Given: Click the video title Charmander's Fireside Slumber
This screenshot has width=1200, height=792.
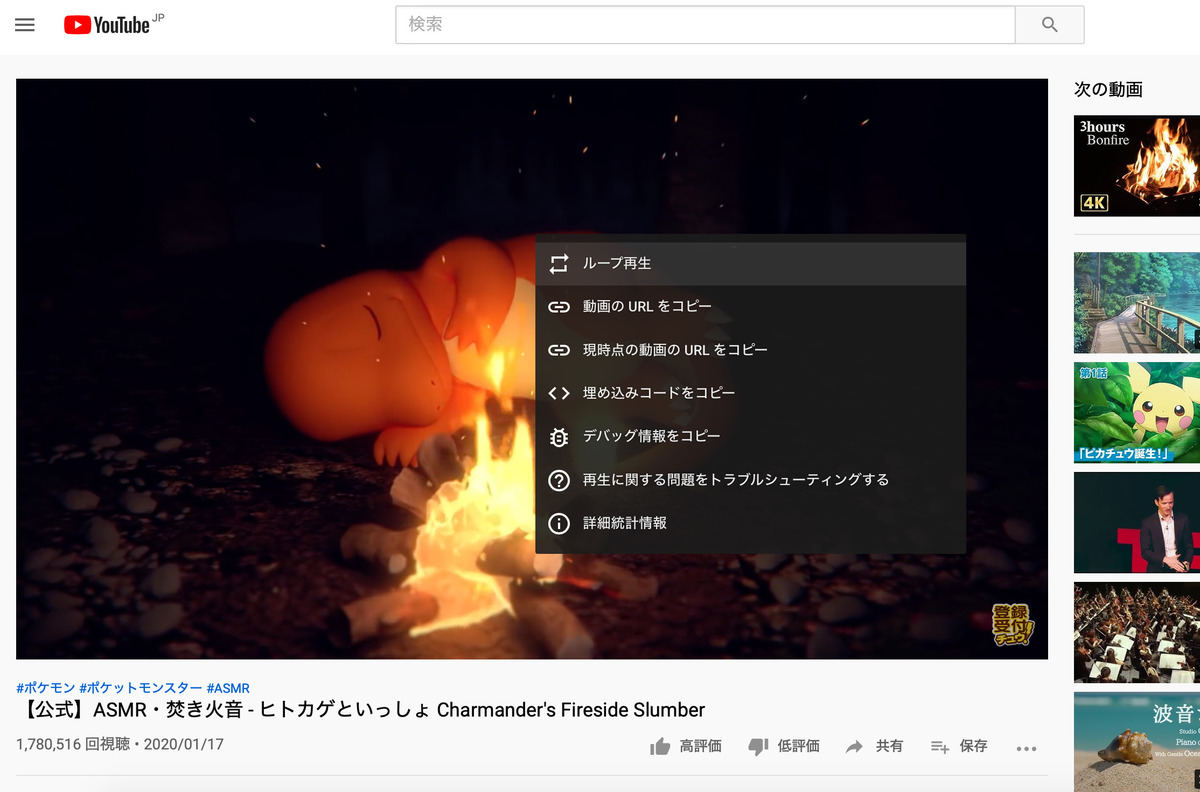Looking at the screenshot, I should click(x=360, y=710).
